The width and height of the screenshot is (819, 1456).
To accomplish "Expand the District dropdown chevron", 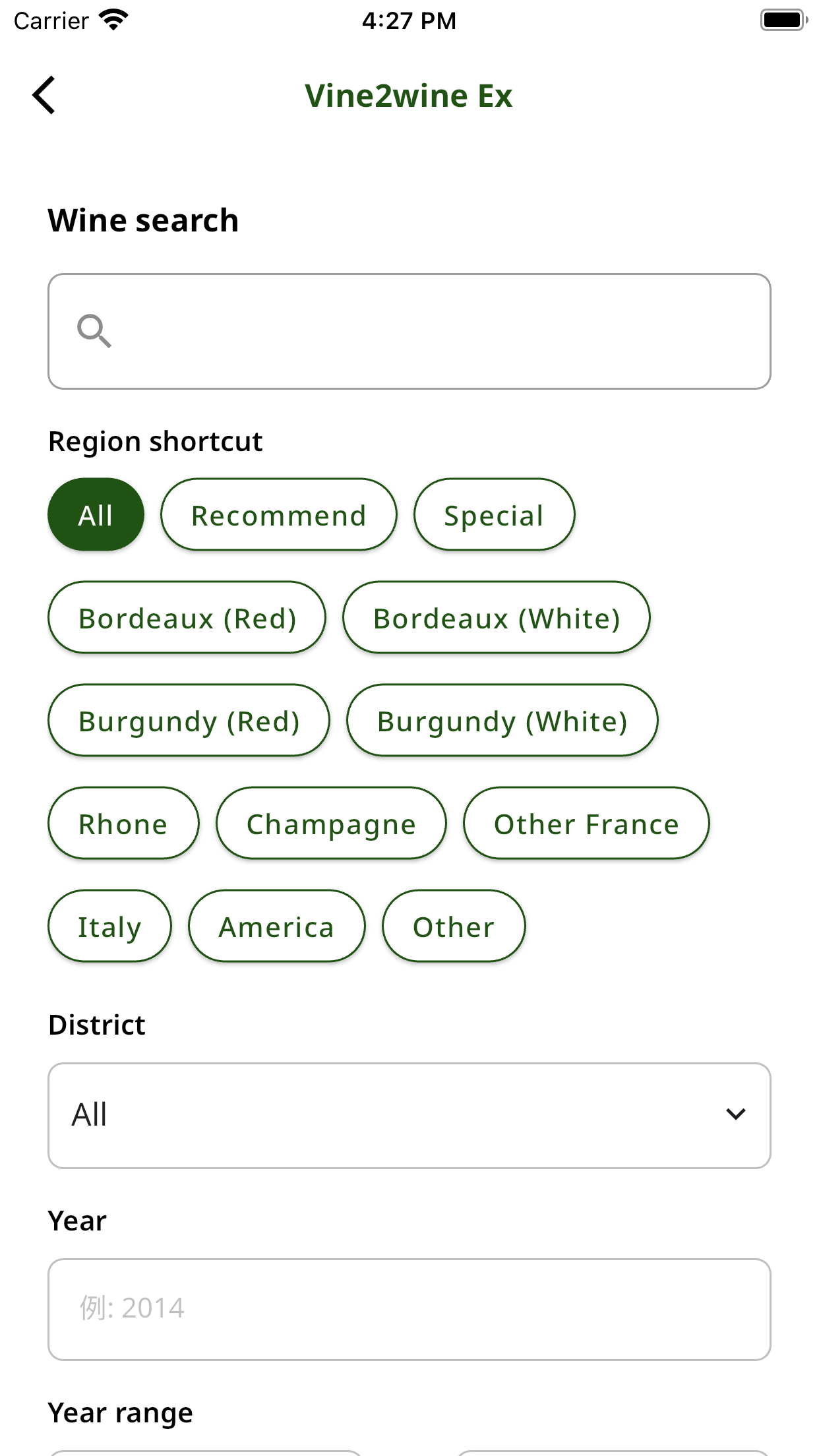I will point(735,1114).
